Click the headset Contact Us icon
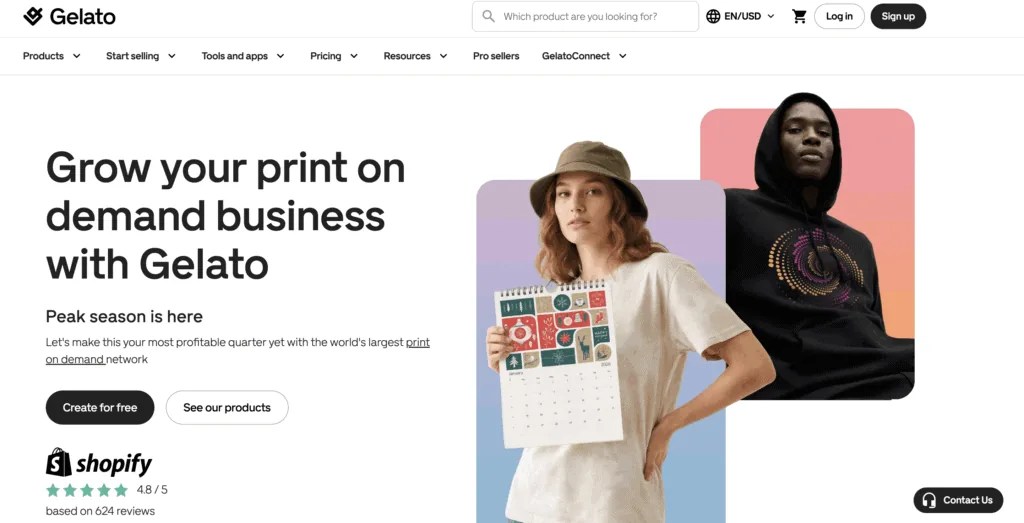 click(x=929, y=500)
